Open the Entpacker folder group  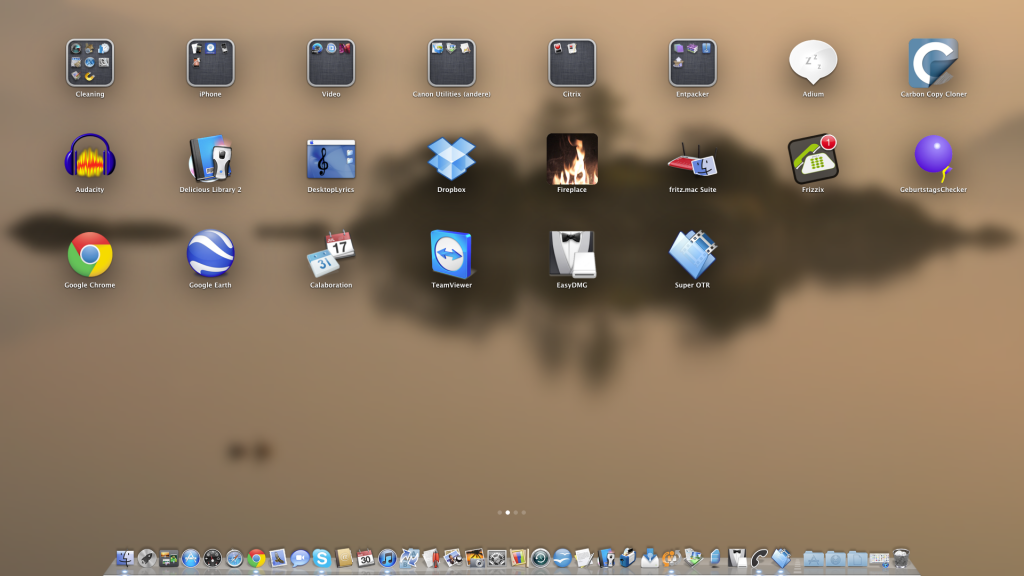(x=692, y=63)
